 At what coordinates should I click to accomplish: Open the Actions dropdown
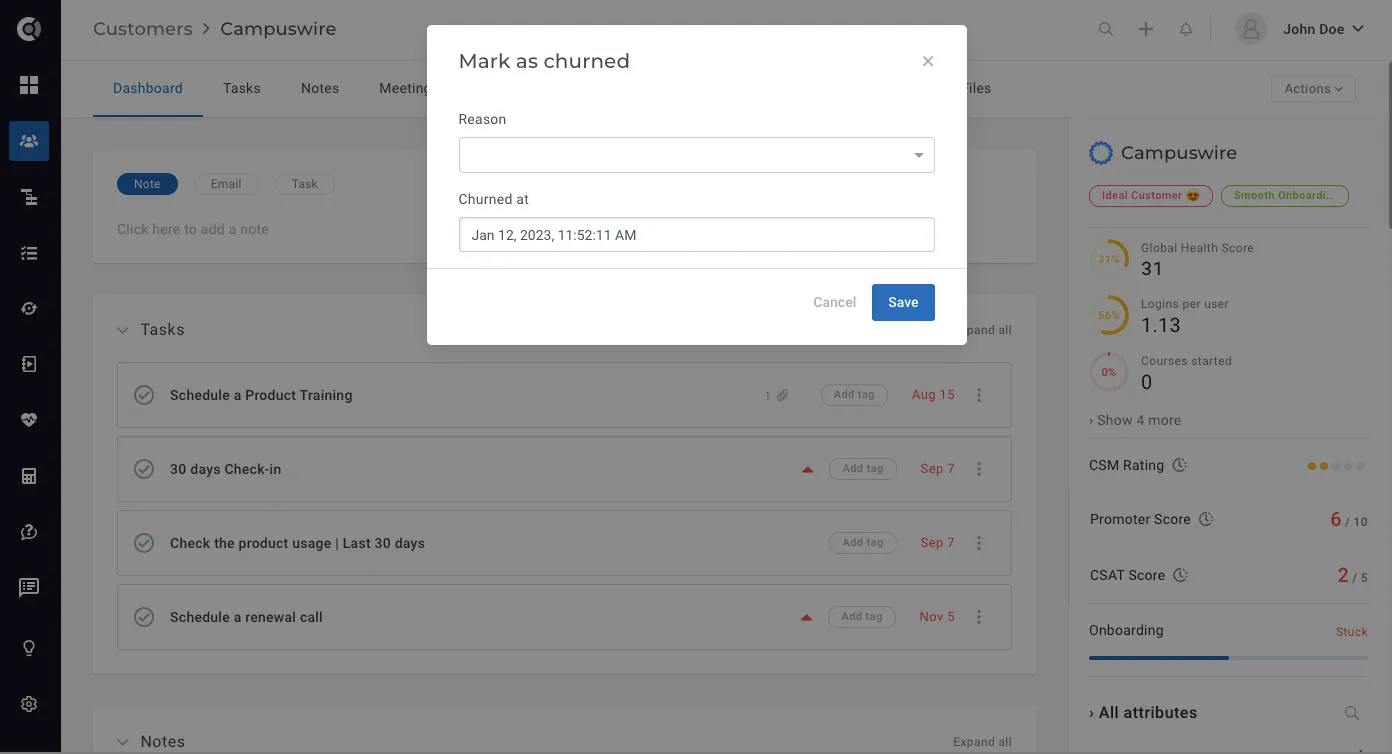[1313, 88]
